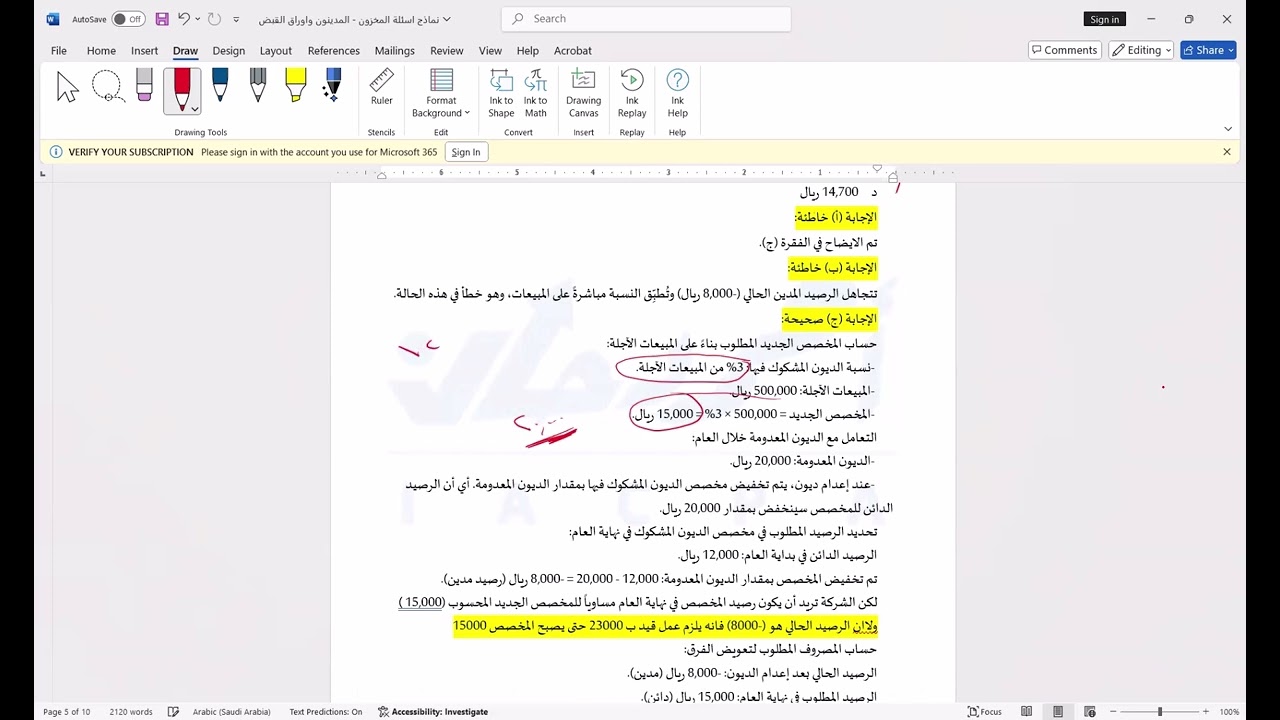The height and width of the screenshot is (720, 1280).
Task: Toggle the Ruler stencil
Action: [x=382, y=88]
